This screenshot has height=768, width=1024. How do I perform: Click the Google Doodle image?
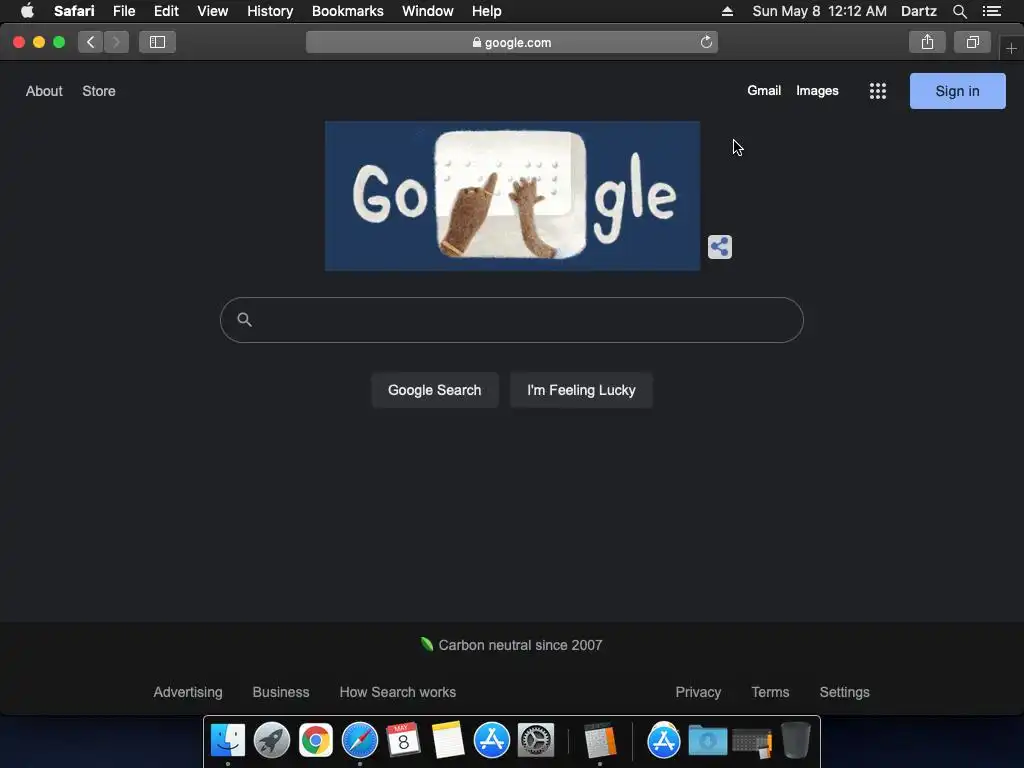pos(513,196)
